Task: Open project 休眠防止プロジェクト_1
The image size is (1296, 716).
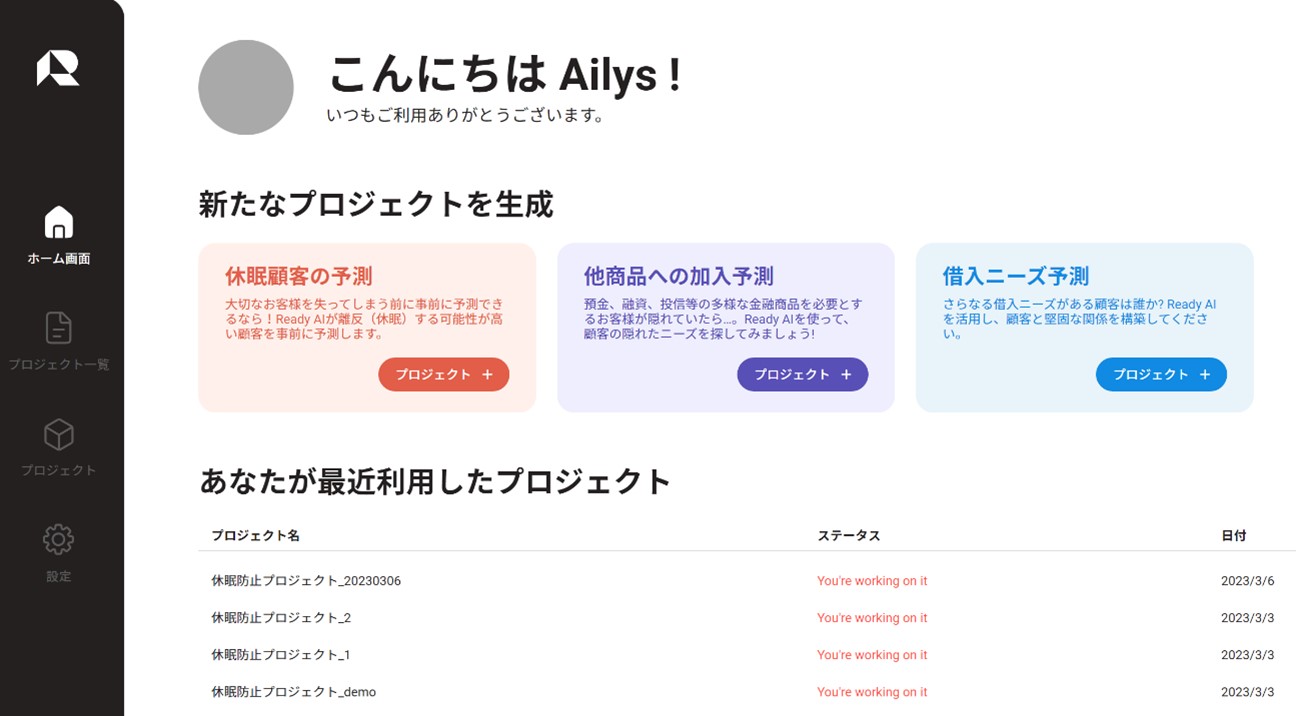Action: 280,655
